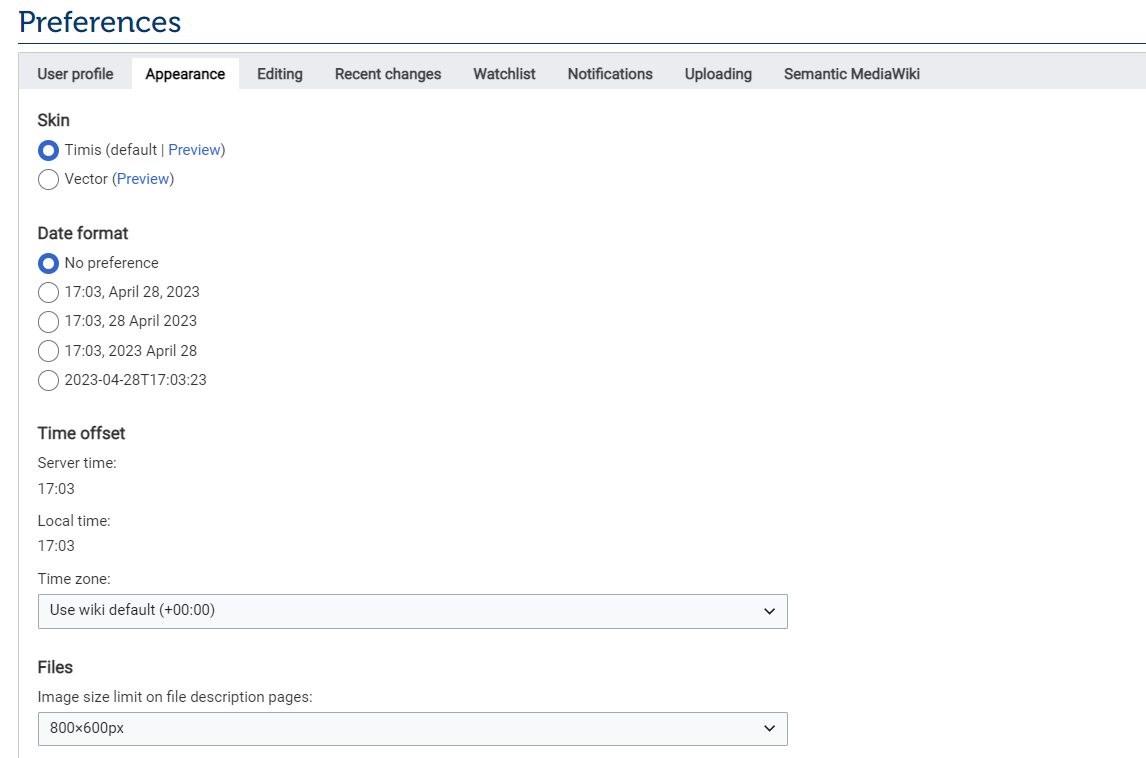Open the Semantic MediaWiki tab
The height and width of the screenshot is (758, 1146).
[x=851, y=73]
